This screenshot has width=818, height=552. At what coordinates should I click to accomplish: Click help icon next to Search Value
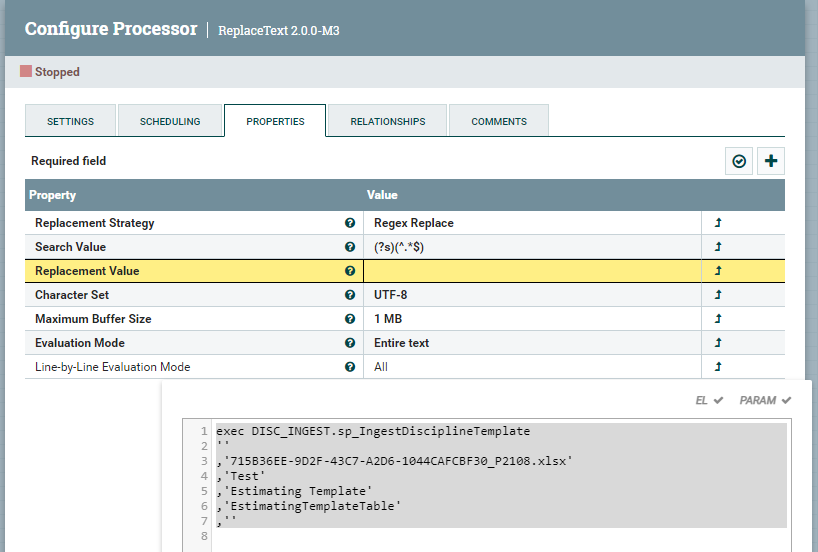350,247
